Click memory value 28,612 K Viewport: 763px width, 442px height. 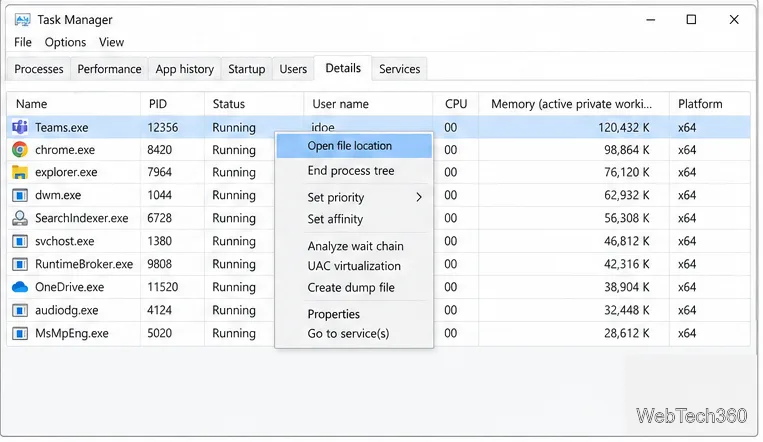pos(627,333)
